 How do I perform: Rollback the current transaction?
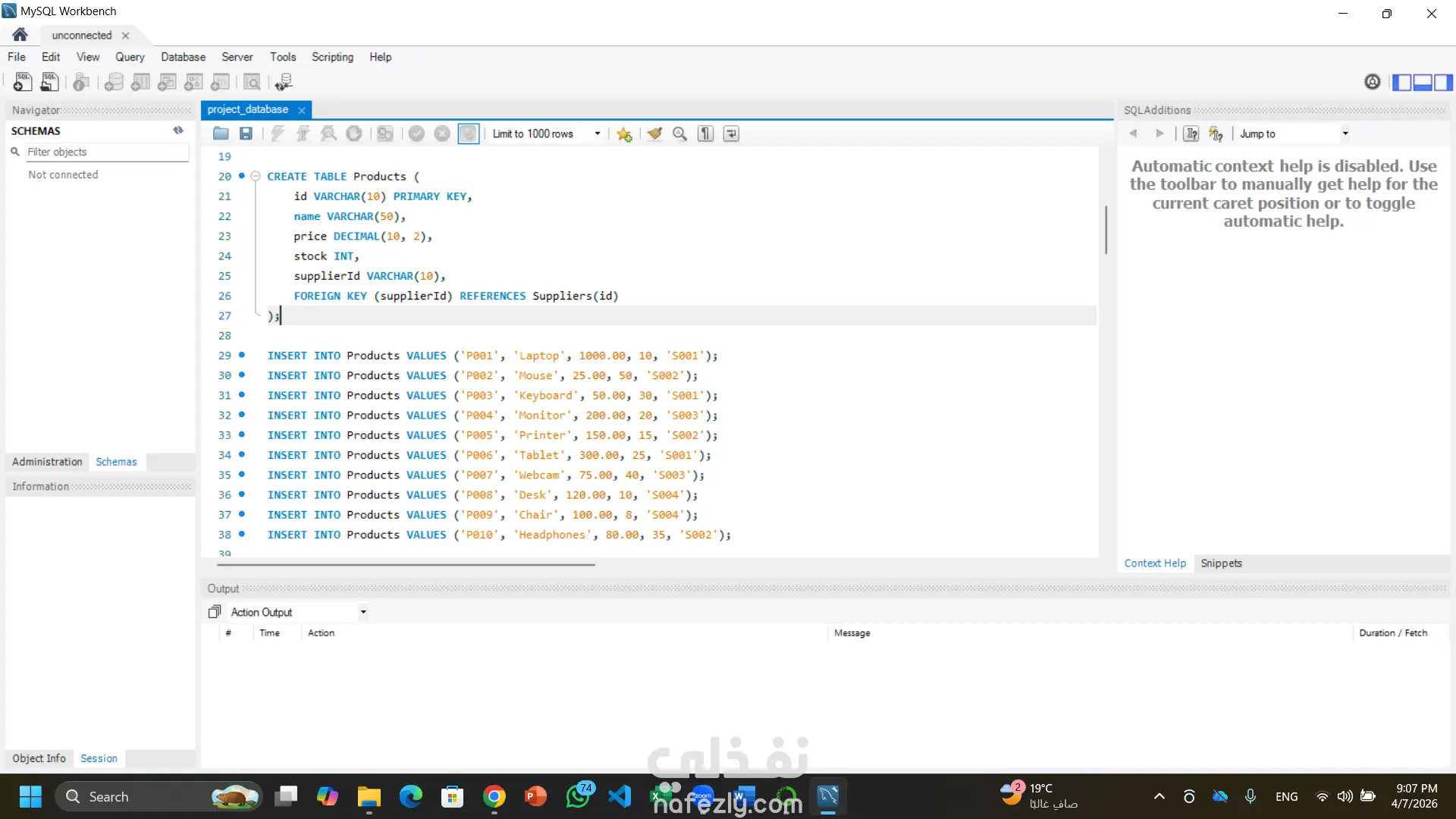click(442, 134)
